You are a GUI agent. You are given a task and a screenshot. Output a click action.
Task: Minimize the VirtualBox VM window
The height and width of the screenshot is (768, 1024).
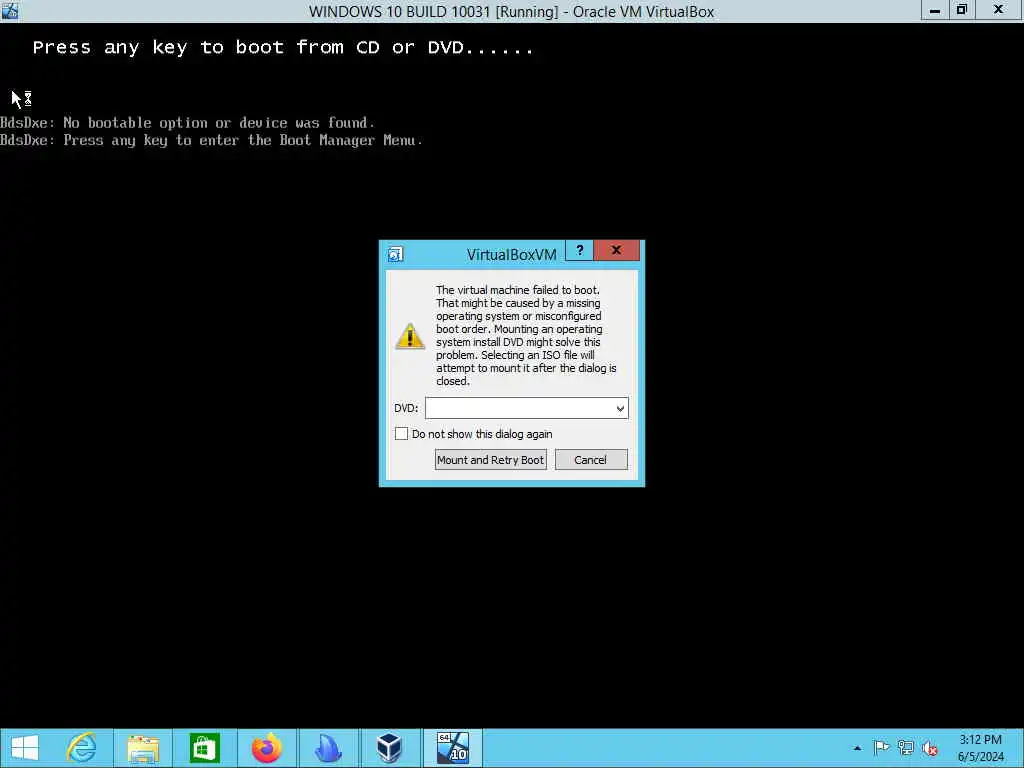point(935,10)
